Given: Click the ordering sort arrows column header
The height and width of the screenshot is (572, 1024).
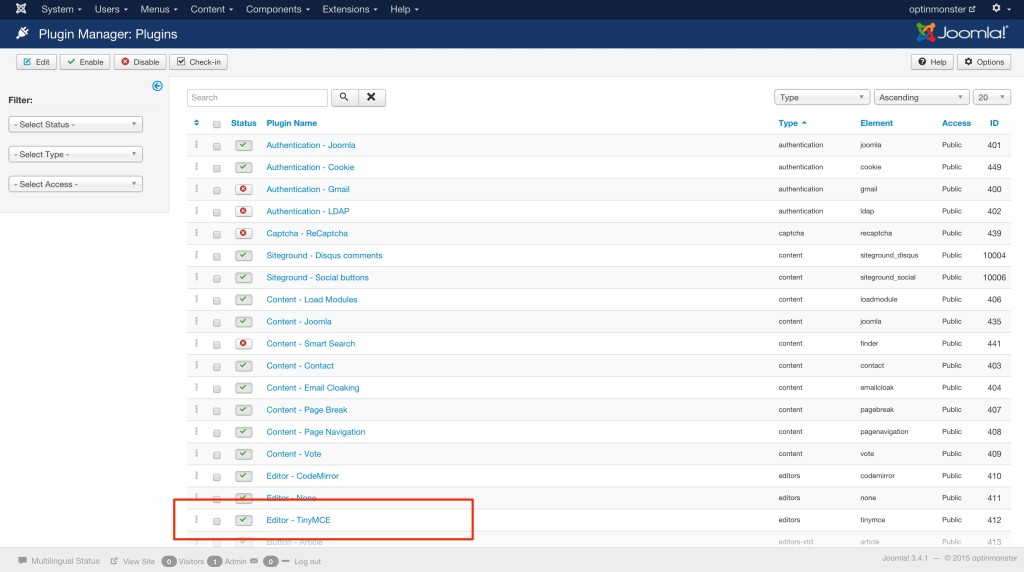Looking at the screenshot, I should pyautogui.click(x=197, y=123).
